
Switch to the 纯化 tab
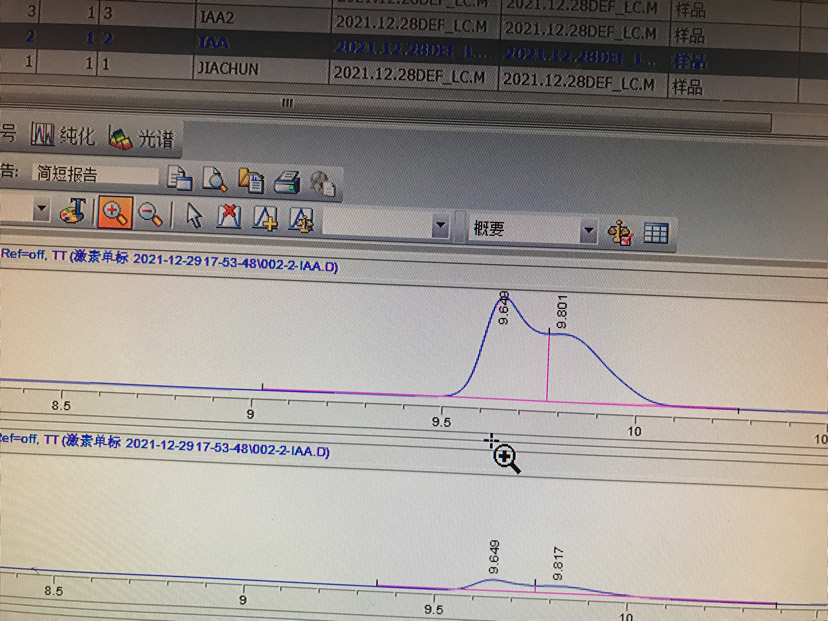(x=58, y=134)
